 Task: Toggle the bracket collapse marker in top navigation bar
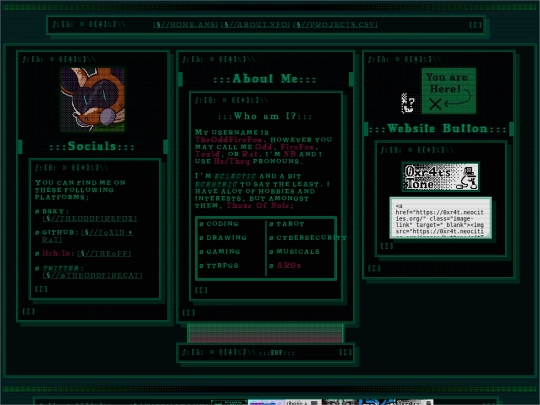[476, 25]
